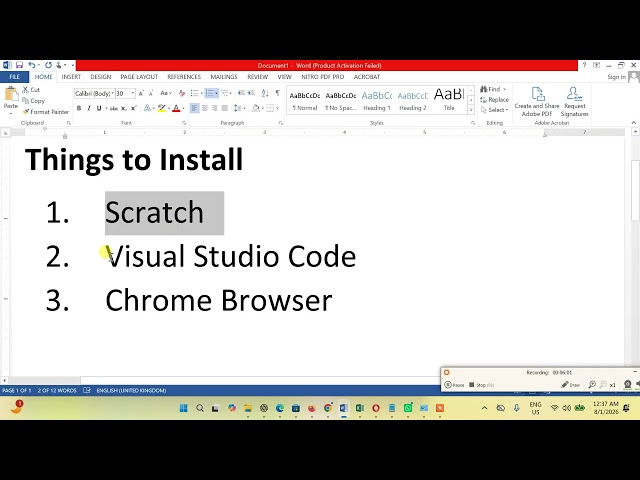
Task: Expand the Styles gallery More arrow
Action: [x=471, y=110]
